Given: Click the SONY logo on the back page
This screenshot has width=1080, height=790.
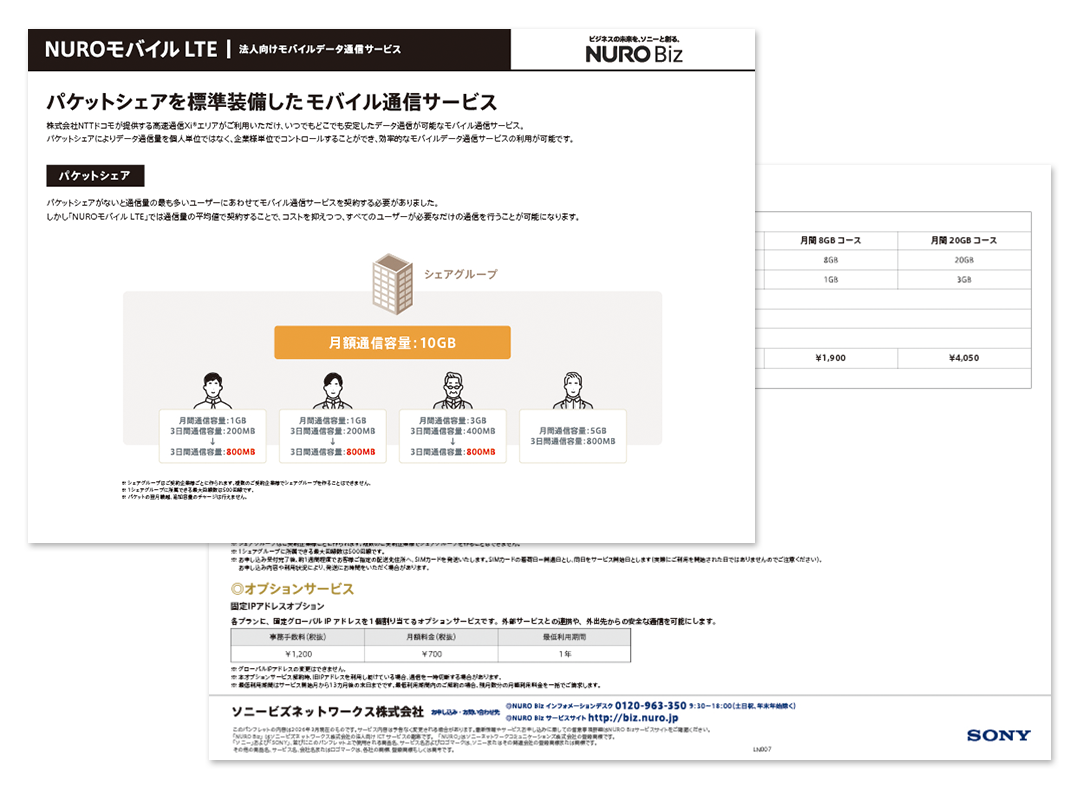Looking at the screenshot, I should pyautogui.click(x=999, y=736).
